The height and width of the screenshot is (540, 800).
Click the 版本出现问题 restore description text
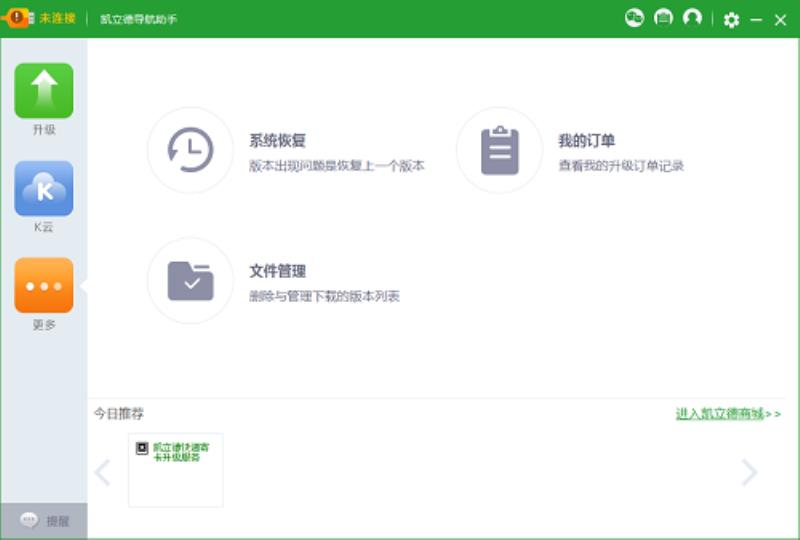337,166
